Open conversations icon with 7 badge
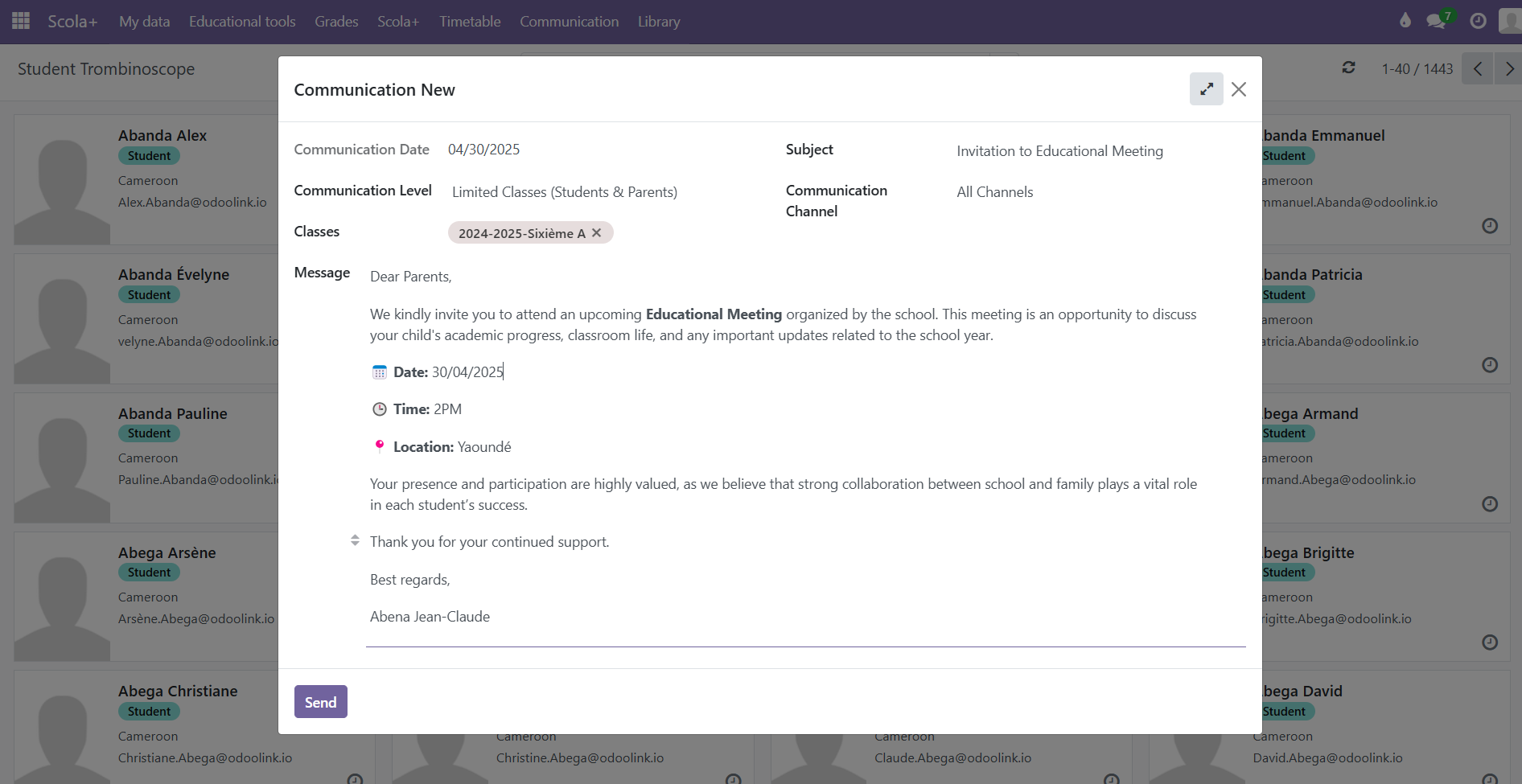This screenshot has width=1522, height=784. pos(1438,21)
